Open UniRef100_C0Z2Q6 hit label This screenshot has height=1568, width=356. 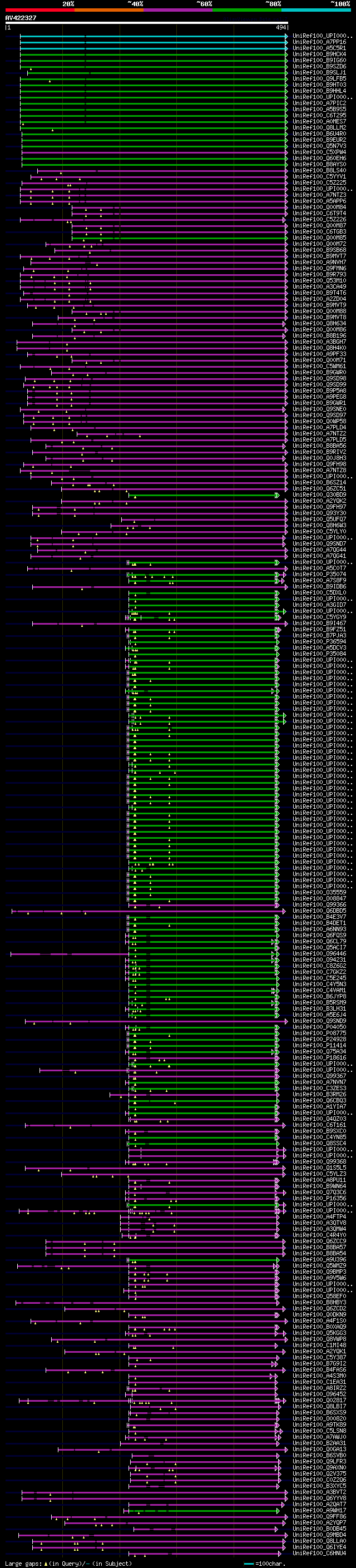click(x=319, y=1480)
